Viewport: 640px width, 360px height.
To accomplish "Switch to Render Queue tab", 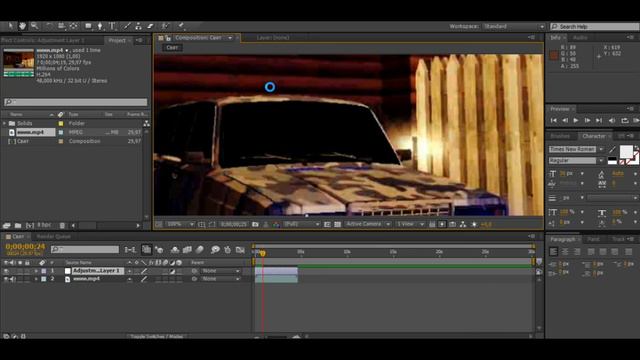I will click(53, 237).
